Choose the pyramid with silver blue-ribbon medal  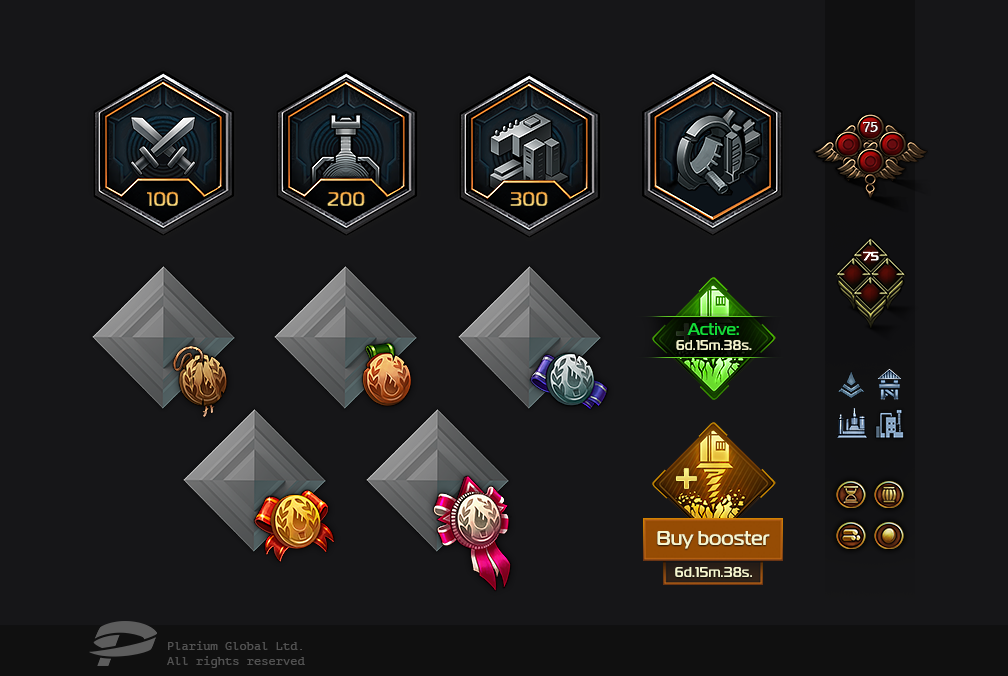531,337
